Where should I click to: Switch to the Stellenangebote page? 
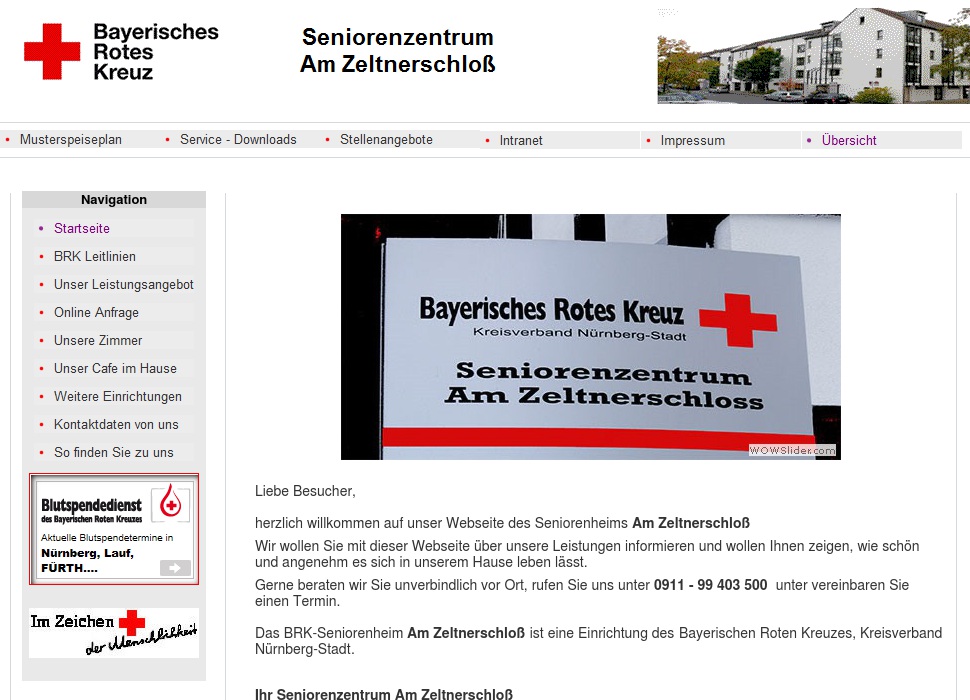pos(386,140)
